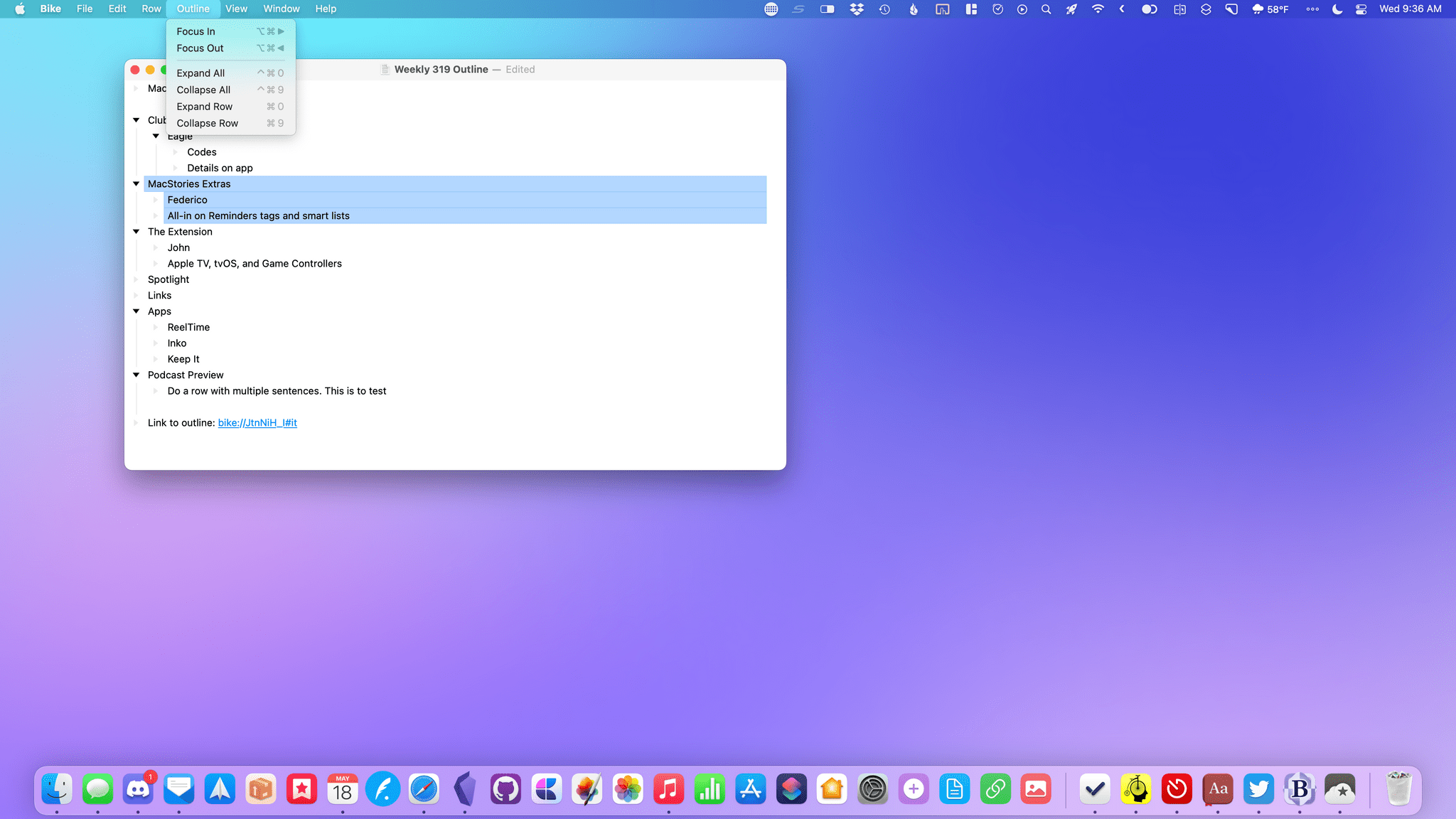
Task: Click the Dropbox icon in the menu bar
Action: coord(857,9)
